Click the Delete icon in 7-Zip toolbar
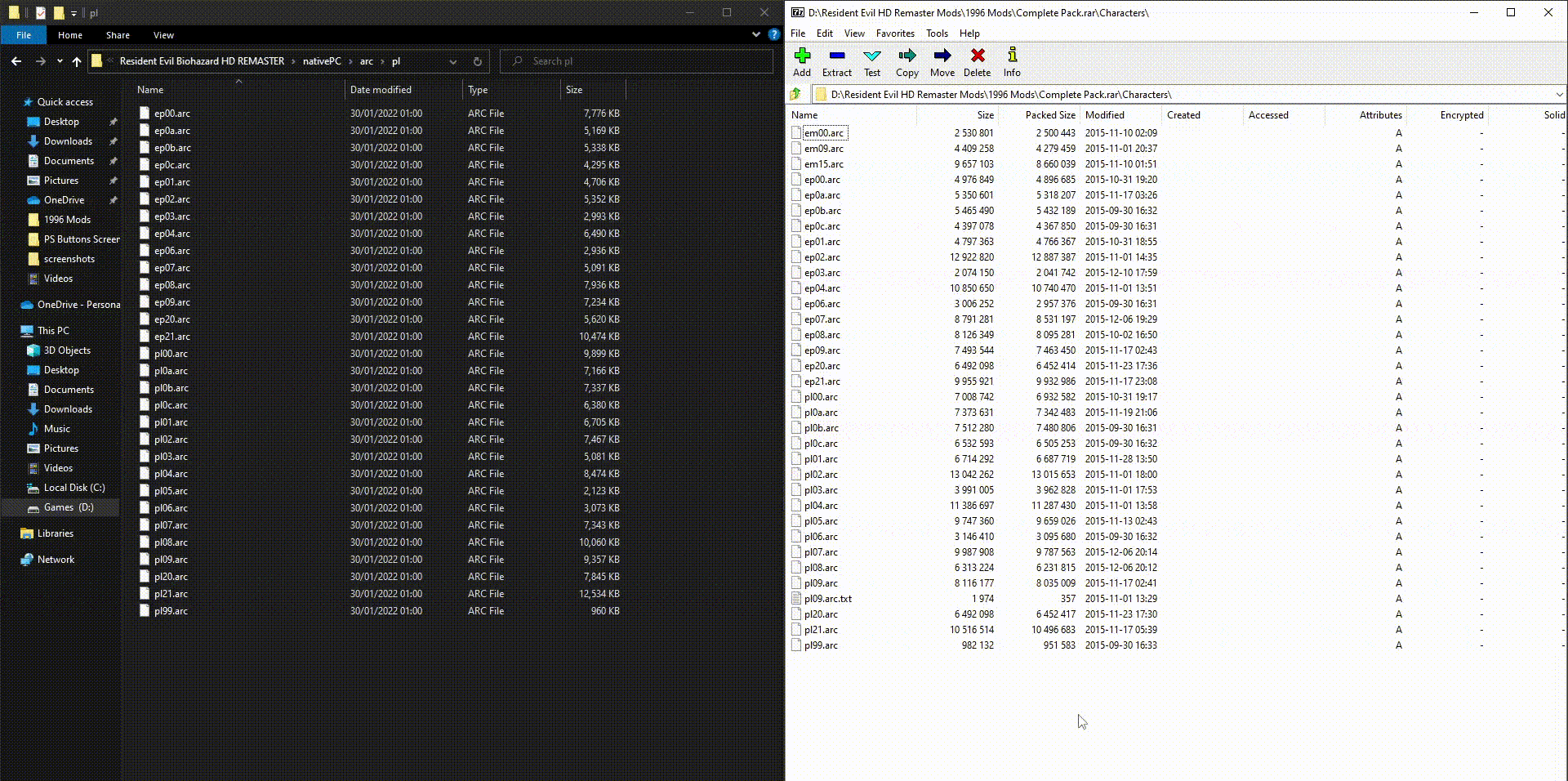1568x781 pixels. [977, 62]
